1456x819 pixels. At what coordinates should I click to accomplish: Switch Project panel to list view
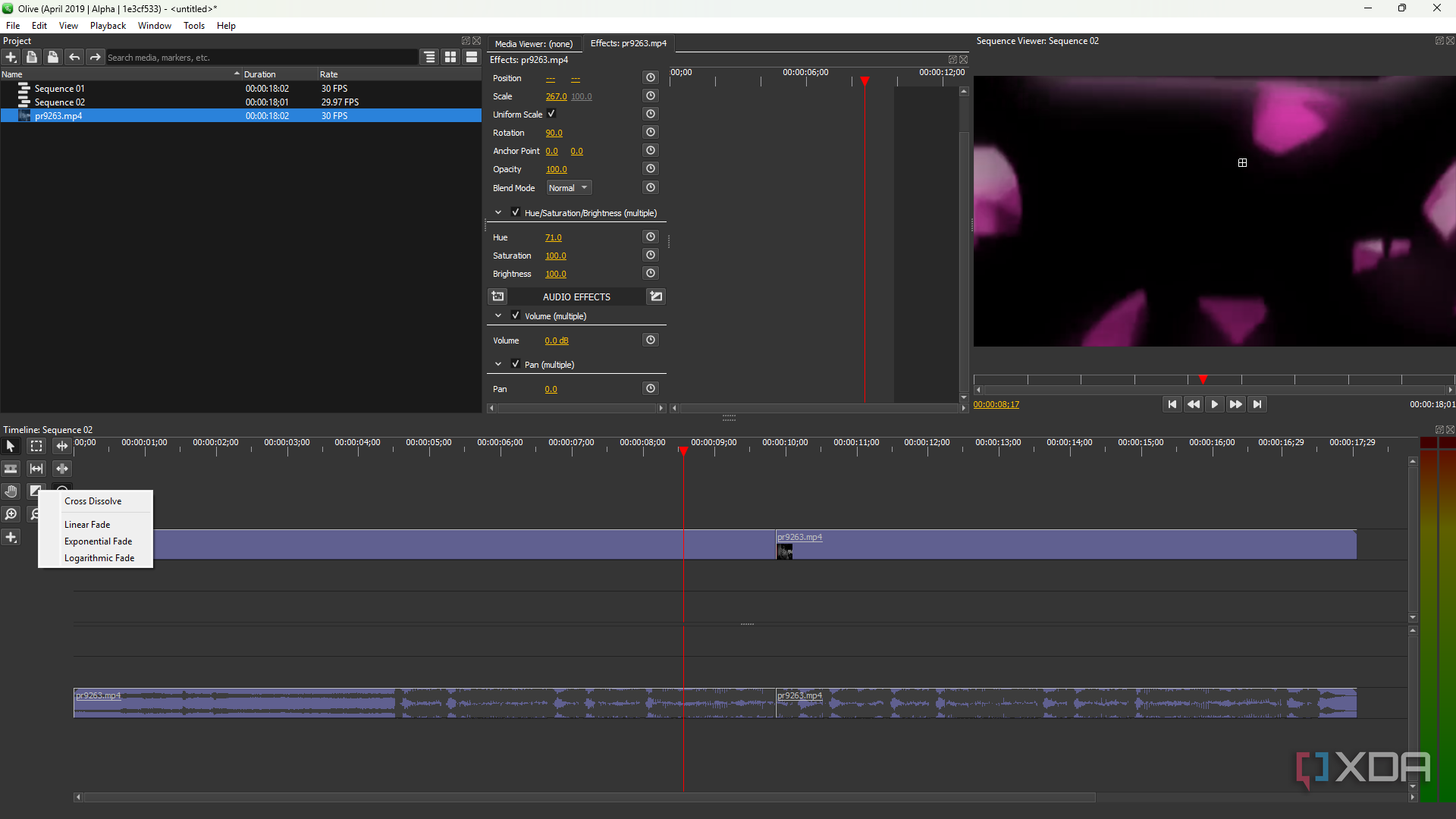click(472, 57)
